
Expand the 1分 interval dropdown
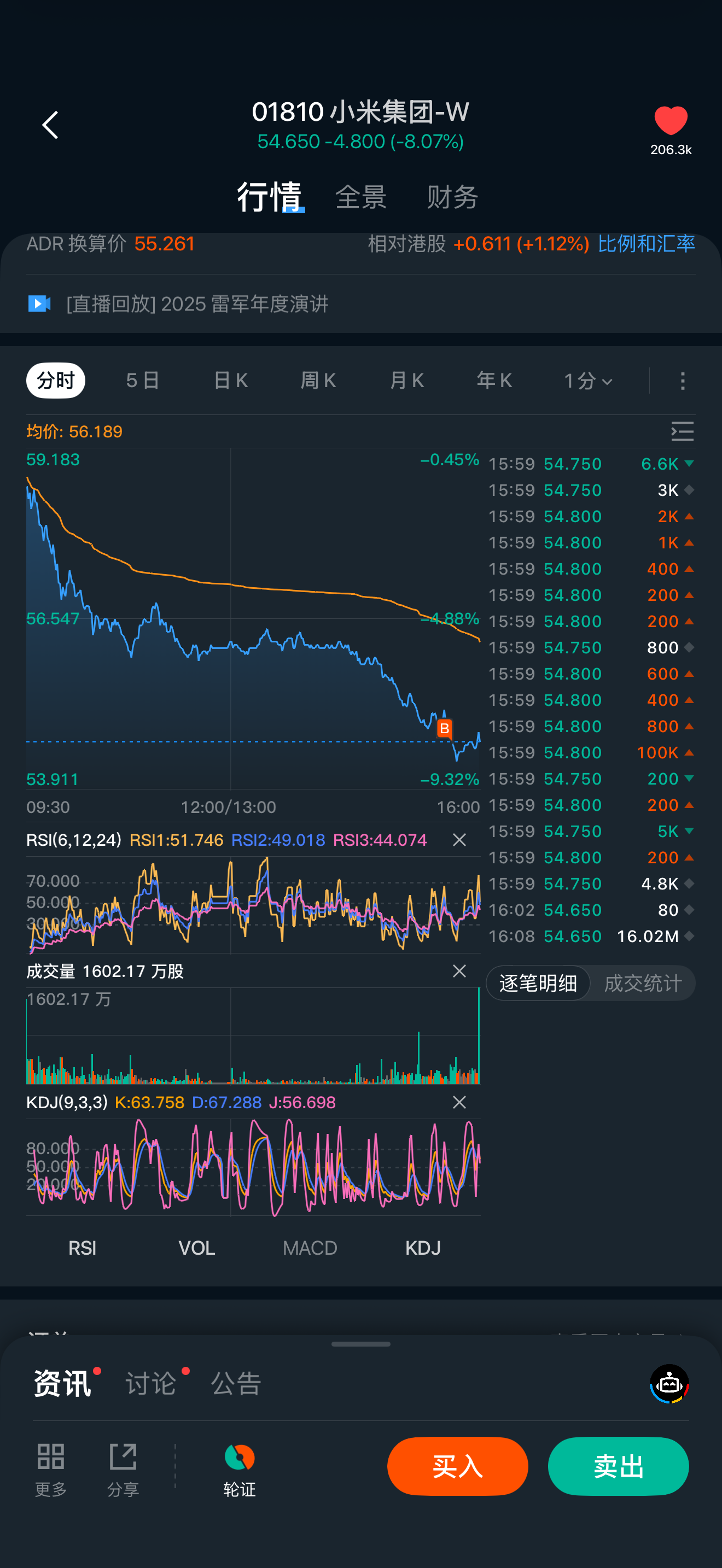pyautogui.click(x=588, y=381)
